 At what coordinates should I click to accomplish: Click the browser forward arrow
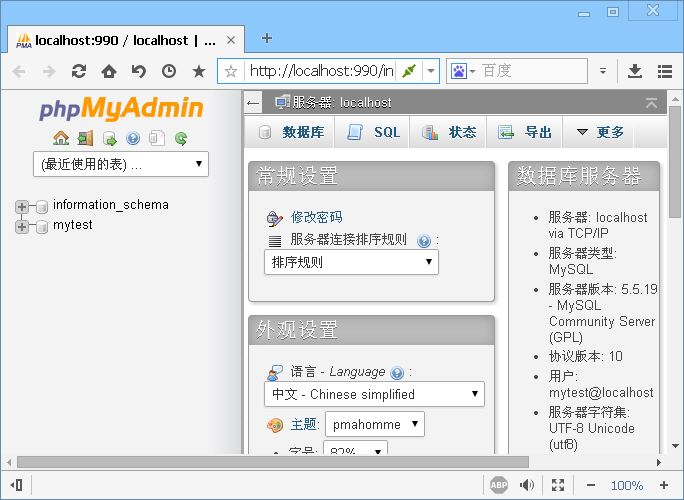(49, 71)
